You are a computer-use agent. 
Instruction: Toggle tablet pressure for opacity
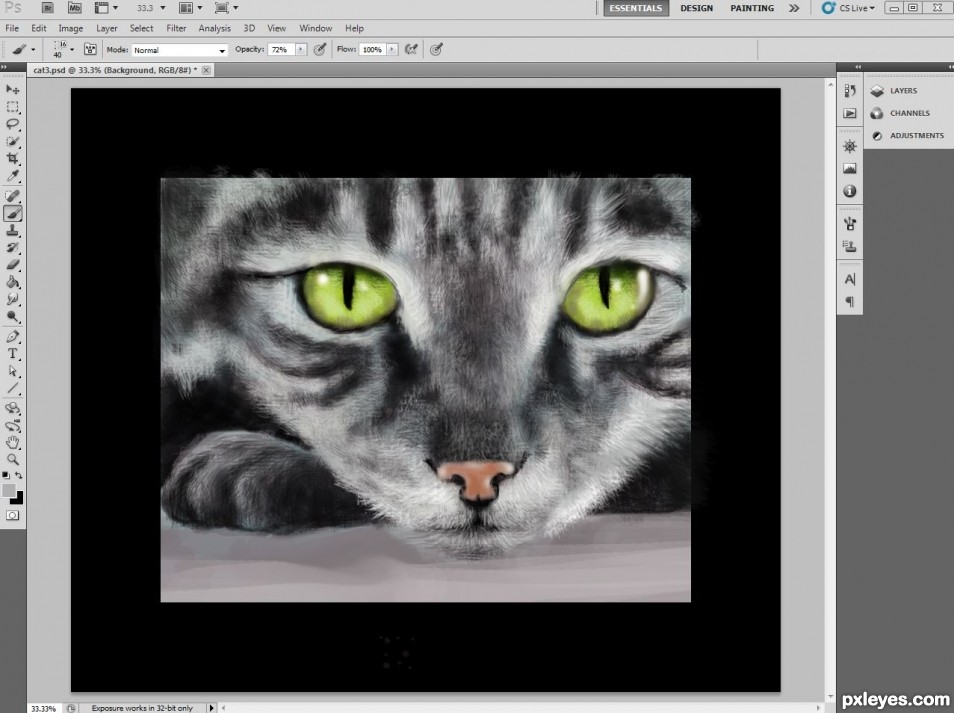(x=320, y=49)
